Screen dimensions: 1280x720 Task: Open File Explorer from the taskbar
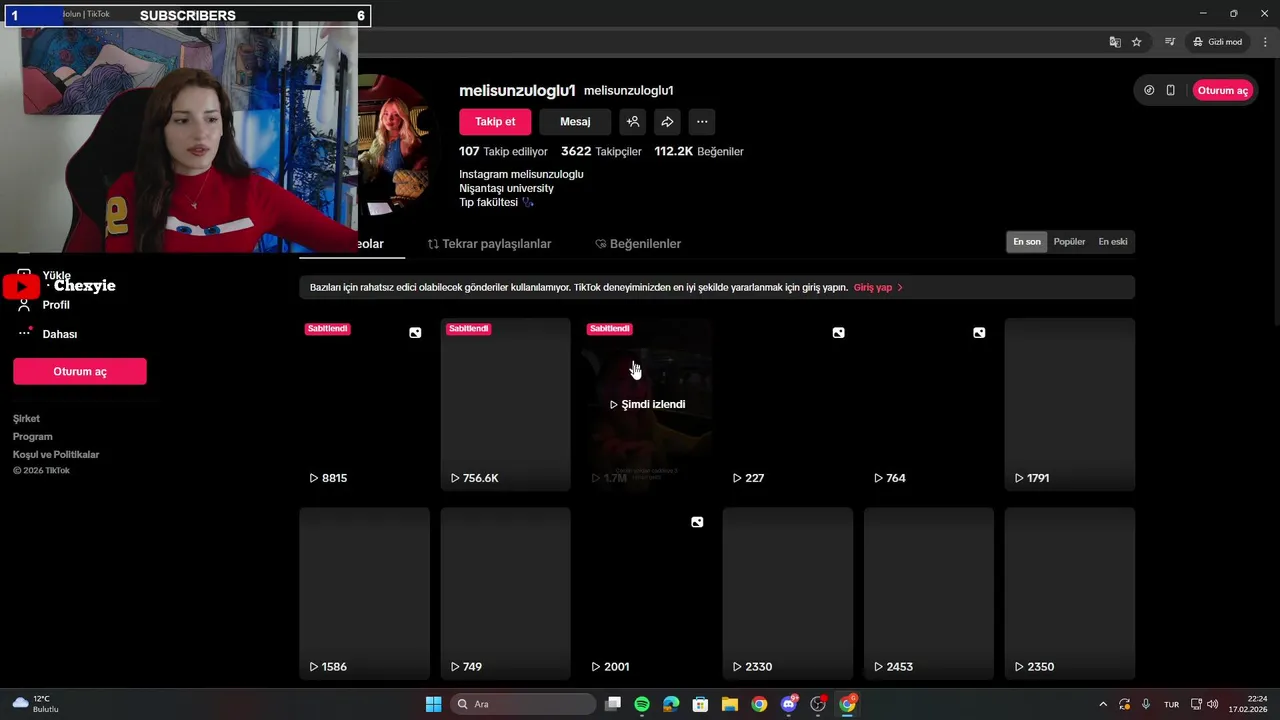730,704
